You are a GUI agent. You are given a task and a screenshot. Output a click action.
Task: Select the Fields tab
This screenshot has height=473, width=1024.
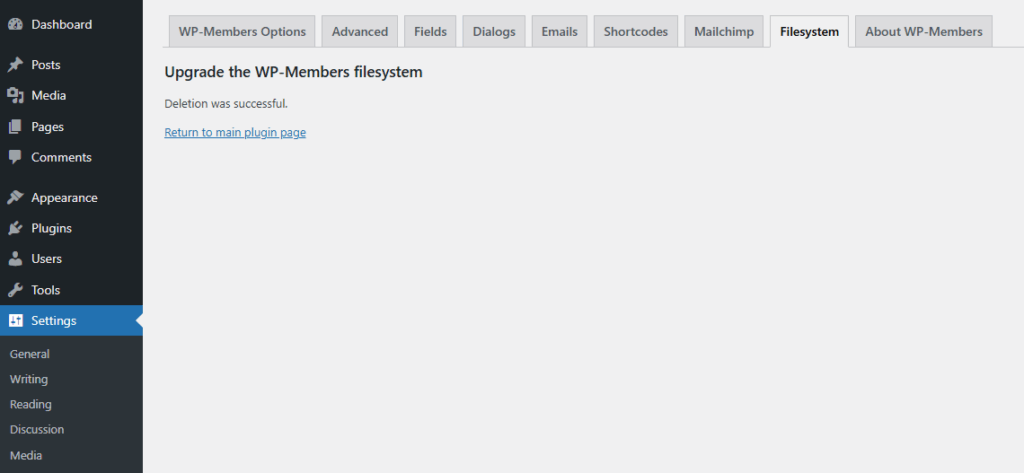(431, 32)
